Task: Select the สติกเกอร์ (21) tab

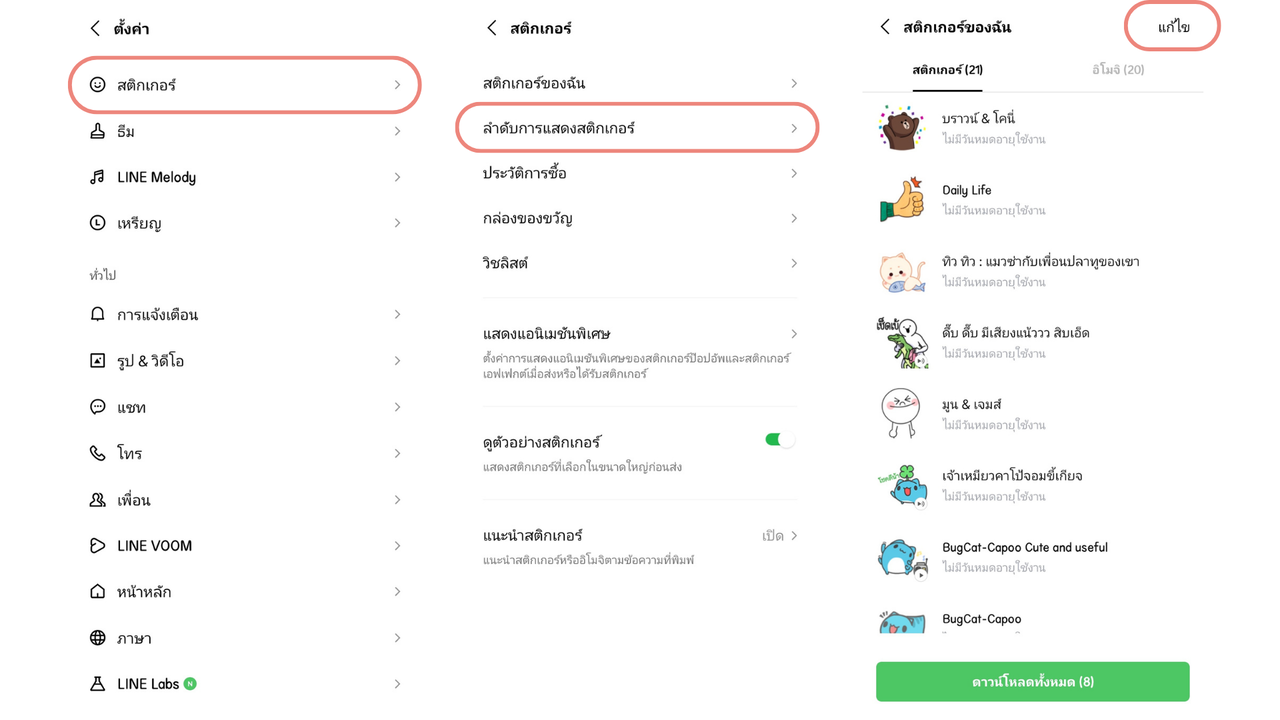Action: (947, 70)
